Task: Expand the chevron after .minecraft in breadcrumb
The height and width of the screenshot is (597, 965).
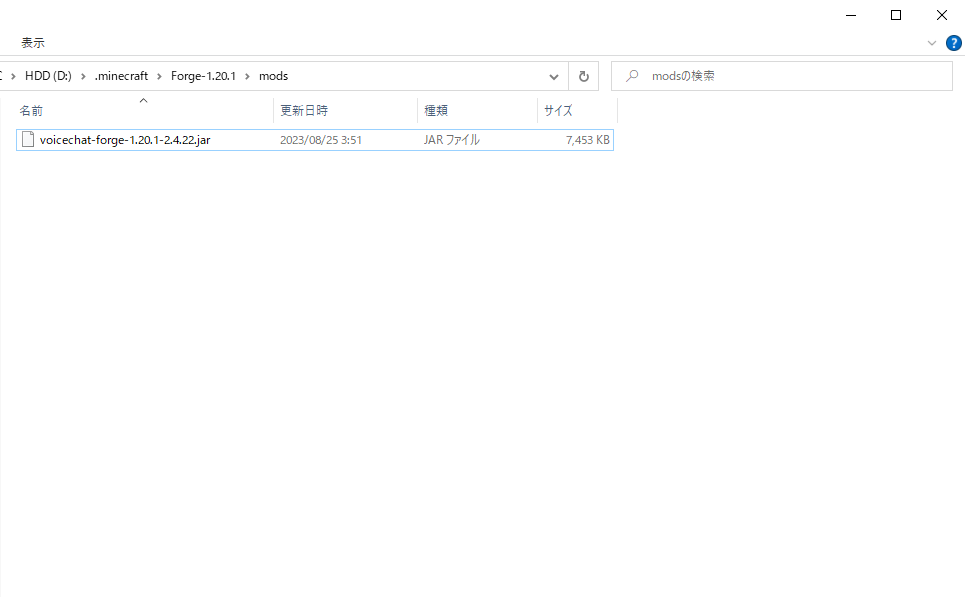Action: tap(160, 76)
